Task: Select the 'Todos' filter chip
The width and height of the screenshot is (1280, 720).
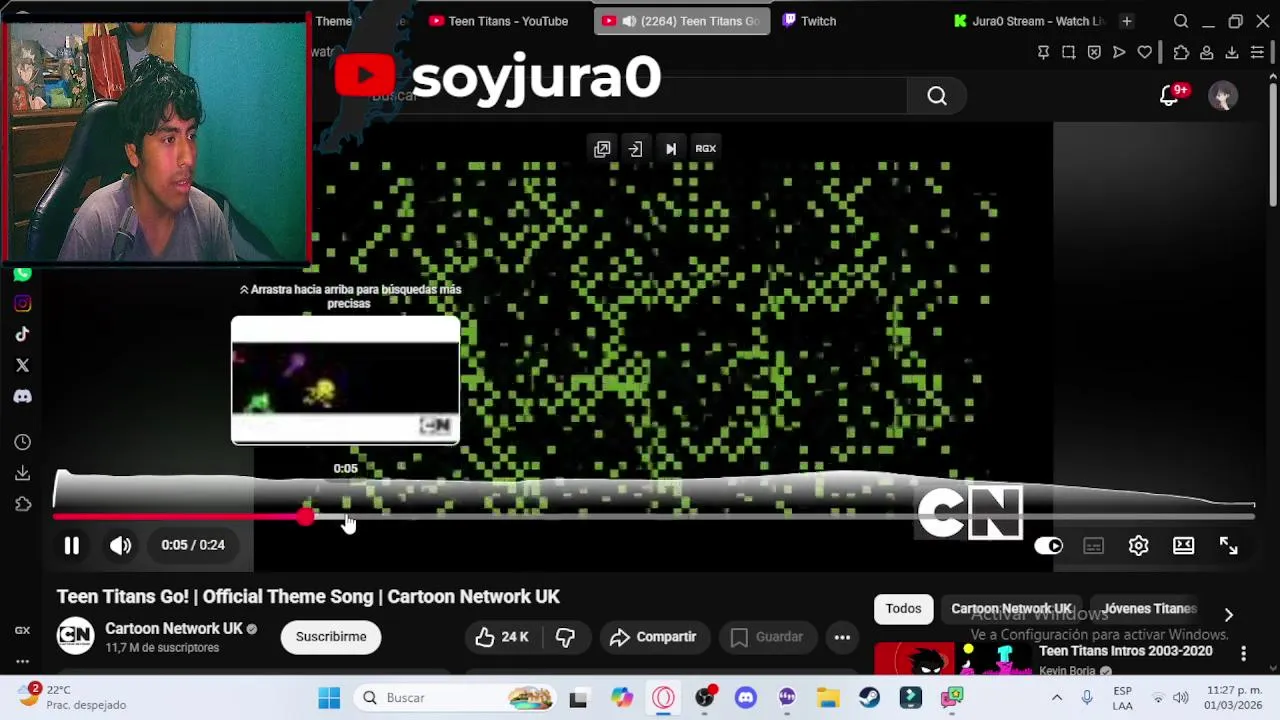Action: click(903, 609)
